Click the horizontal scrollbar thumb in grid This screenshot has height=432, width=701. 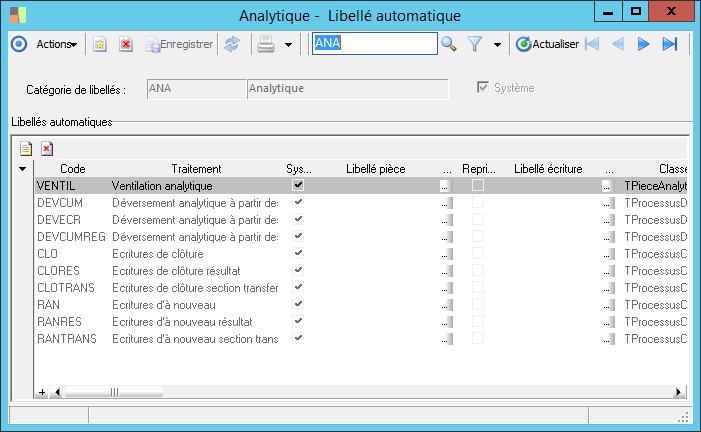114,392
